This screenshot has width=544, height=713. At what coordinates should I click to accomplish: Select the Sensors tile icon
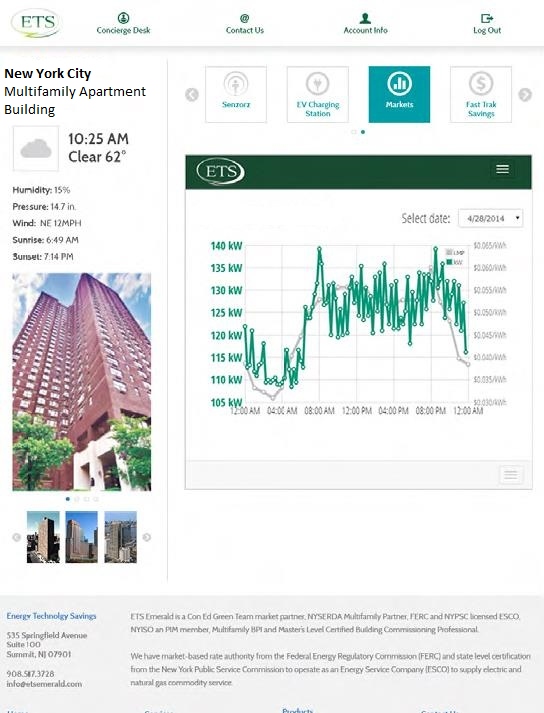tap(236, 84)
